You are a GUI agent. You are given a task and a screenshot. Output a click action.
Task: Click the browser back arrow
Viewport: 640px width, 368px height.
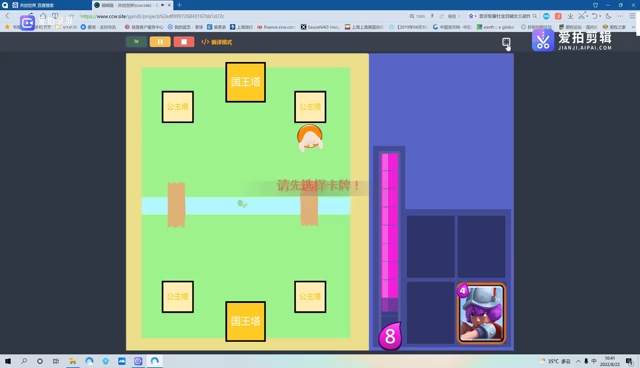7,16
